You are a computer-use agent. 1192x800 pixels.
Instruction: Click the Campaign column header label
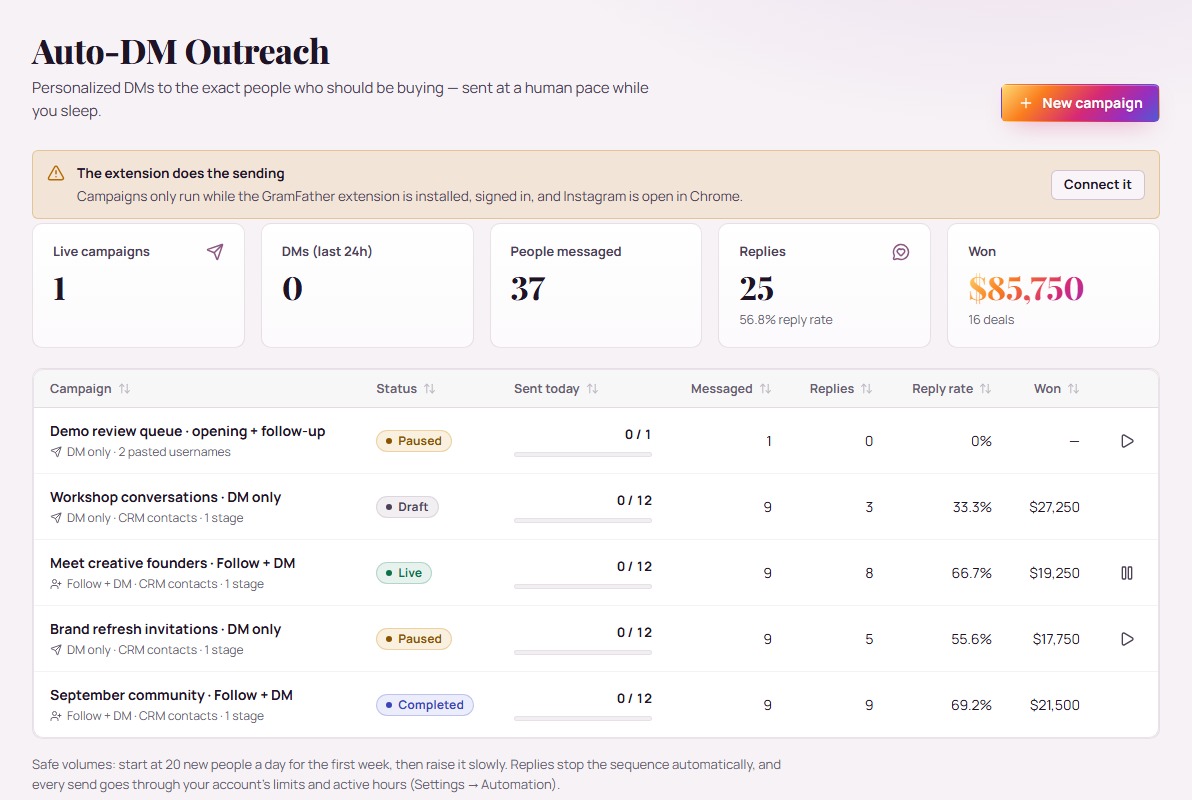[81, 389]
